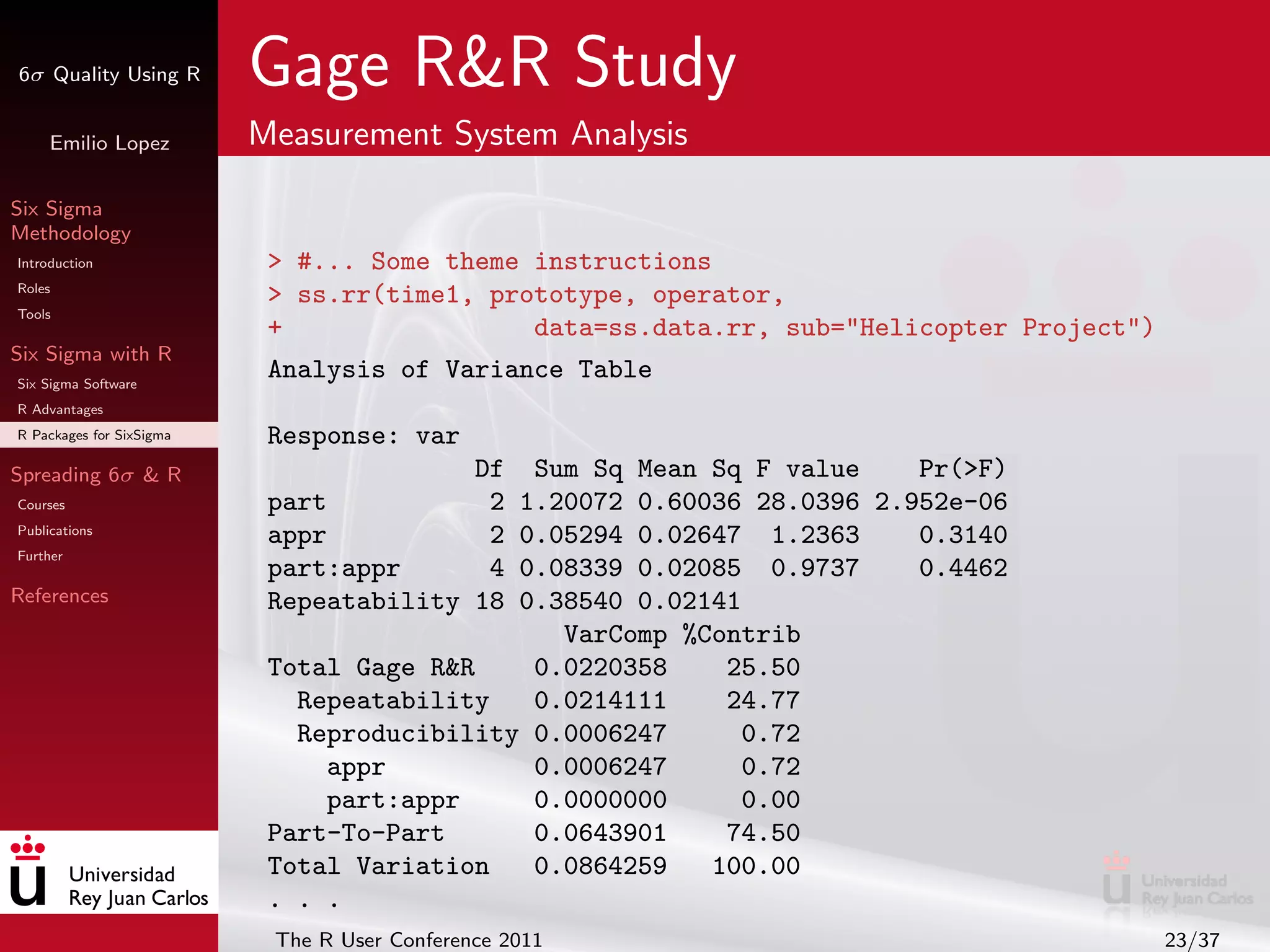The height and width of the screenshot is (952, 1270).
Task: Click the 6σ Quality Using R title
Action: point(109,74)
